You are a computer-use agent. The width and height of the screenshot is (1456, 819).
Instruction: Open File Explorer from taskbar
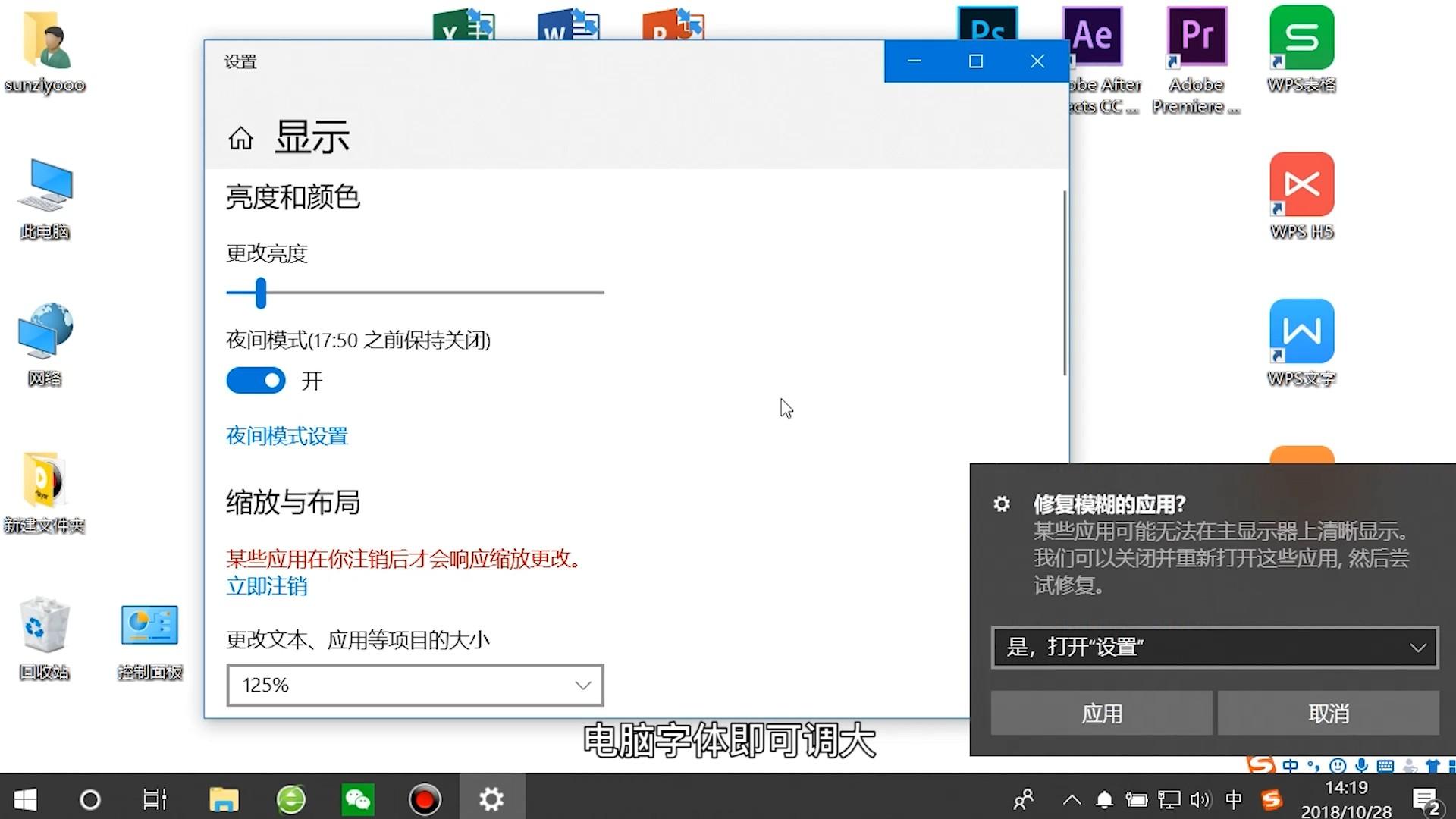(224, 799)
